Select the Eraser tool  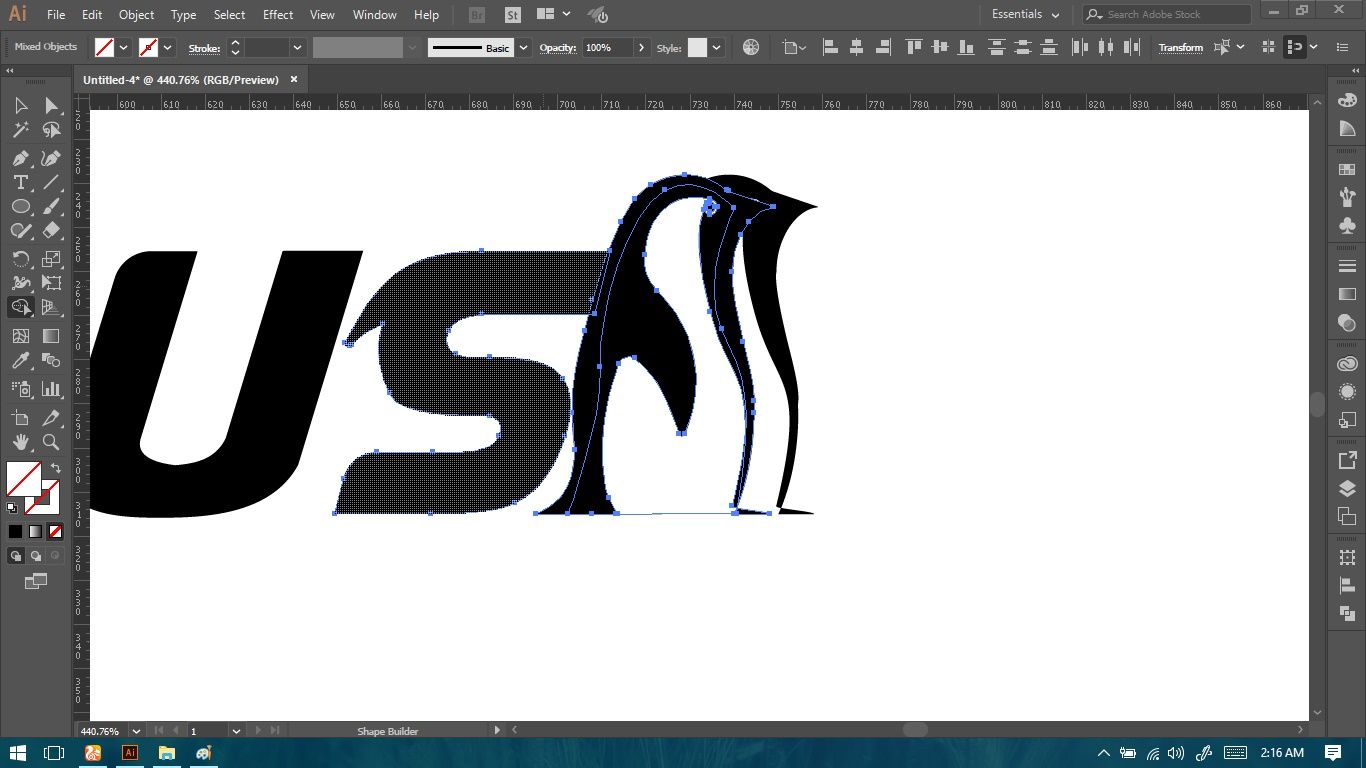[x=51, y=230]
